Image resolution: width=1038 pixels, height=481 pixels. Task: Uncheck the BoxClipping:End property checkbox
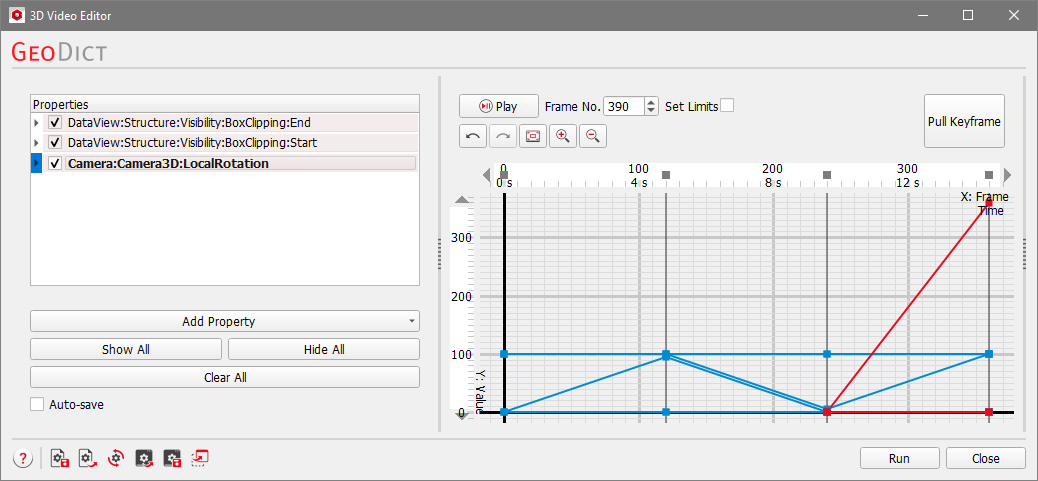click(x=55, y=122)
